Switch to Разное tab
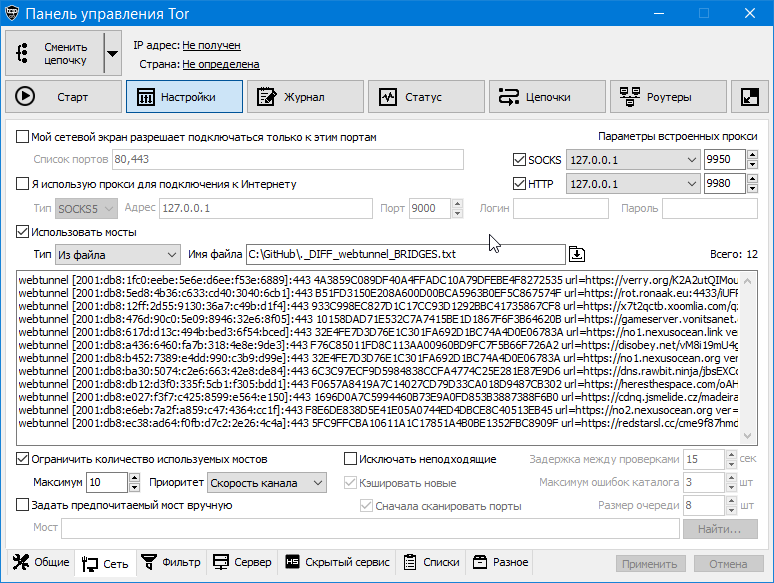Screen dimensions: 774x583 (x=500, y=562)
